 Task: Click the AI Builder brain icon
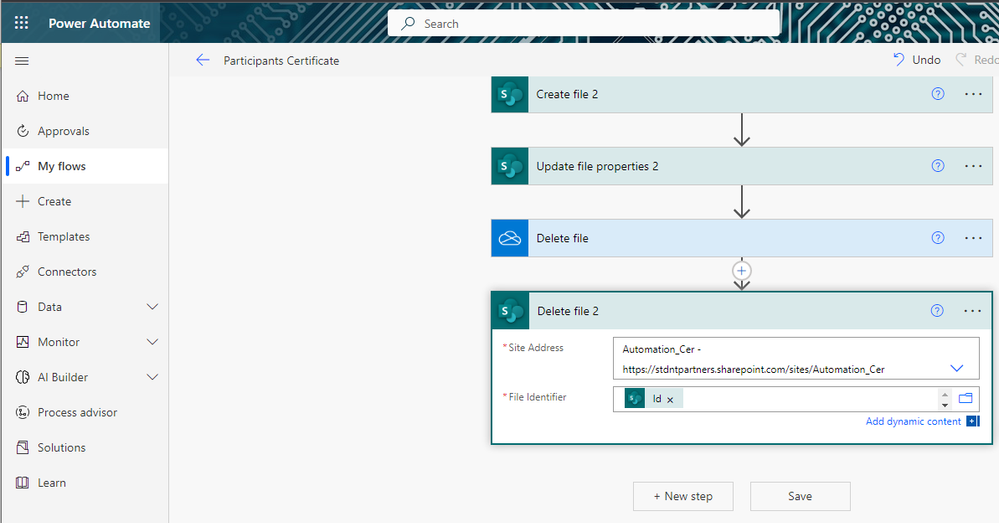click(22, 377)
